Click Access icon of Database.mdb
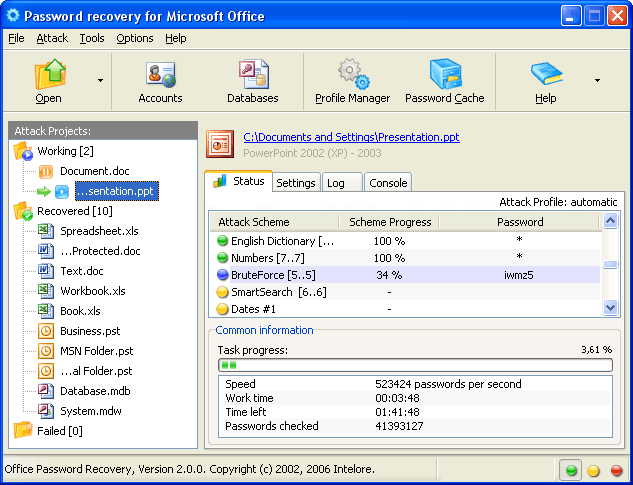Viewport: 633px width, 485px height. [x=46, y=391]
